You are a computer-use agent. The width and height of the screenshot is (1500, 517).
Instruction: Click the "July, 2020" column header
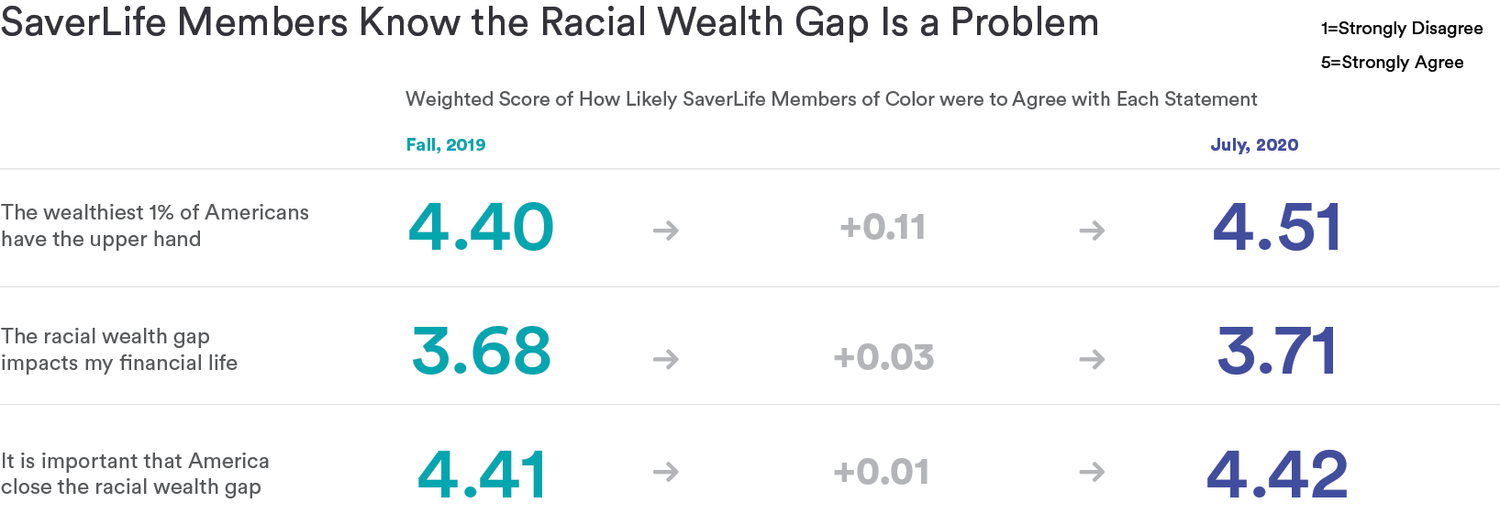[x=1254, y=145]
